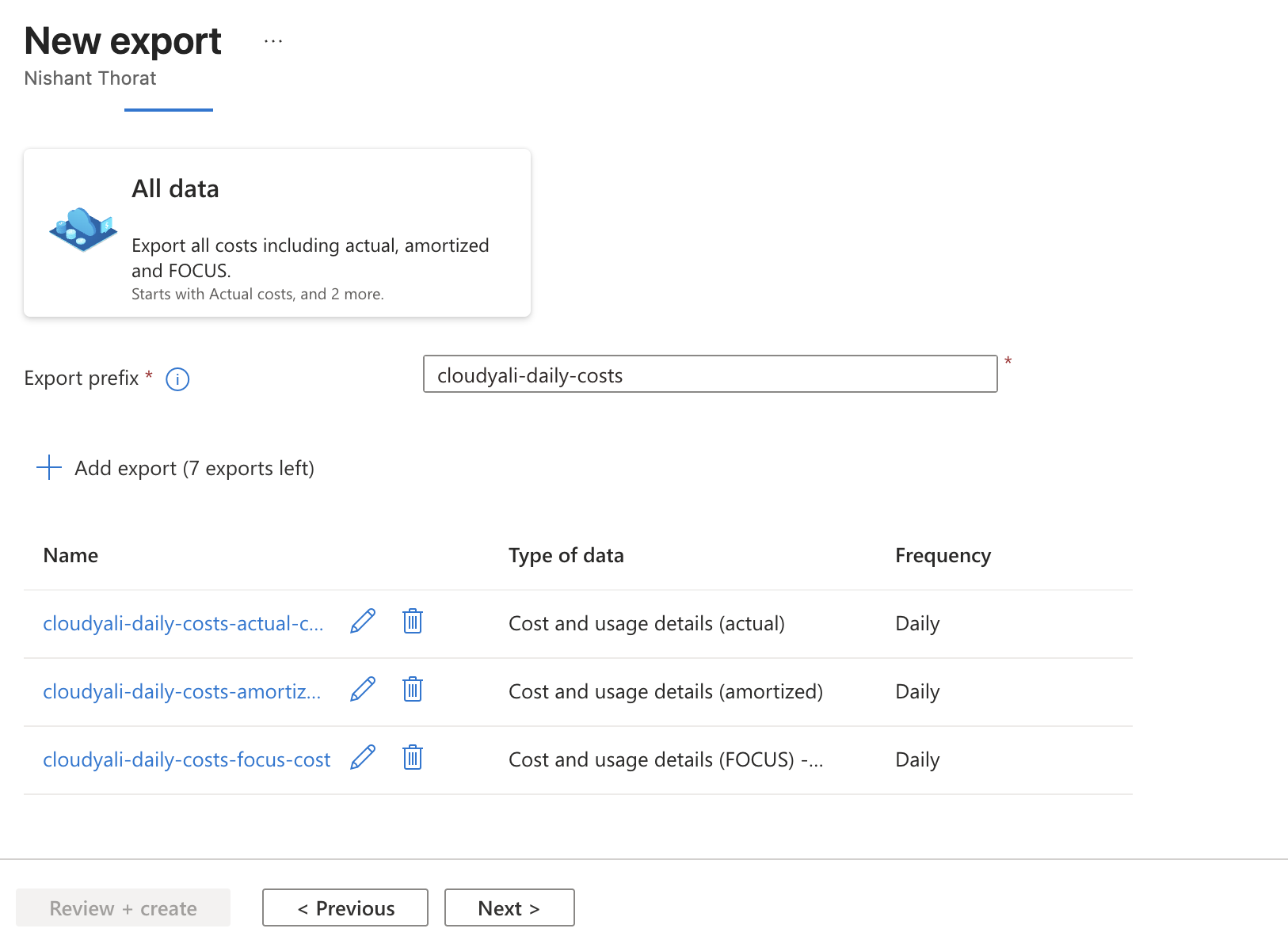The image size is (1288, 936).
Task: Switch to the active export setup tab
Action: 168,111
